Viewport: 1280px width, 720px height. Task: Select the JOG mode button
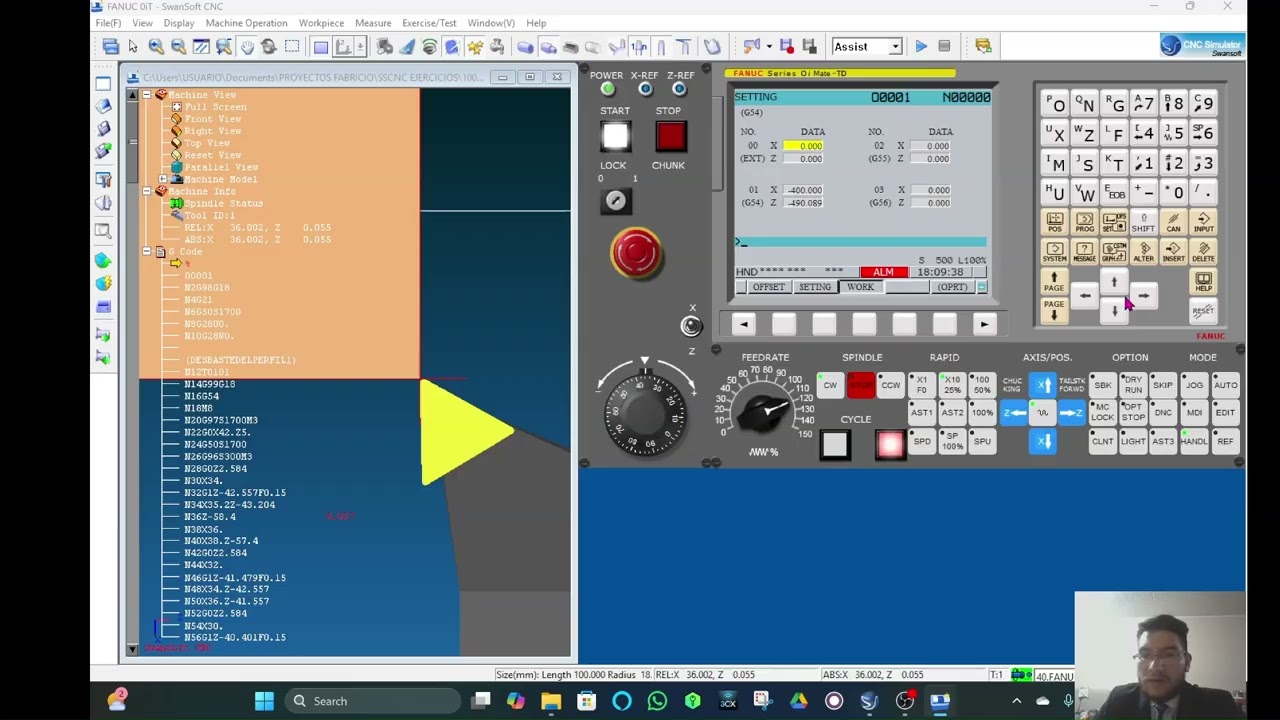pos(1194,385)
